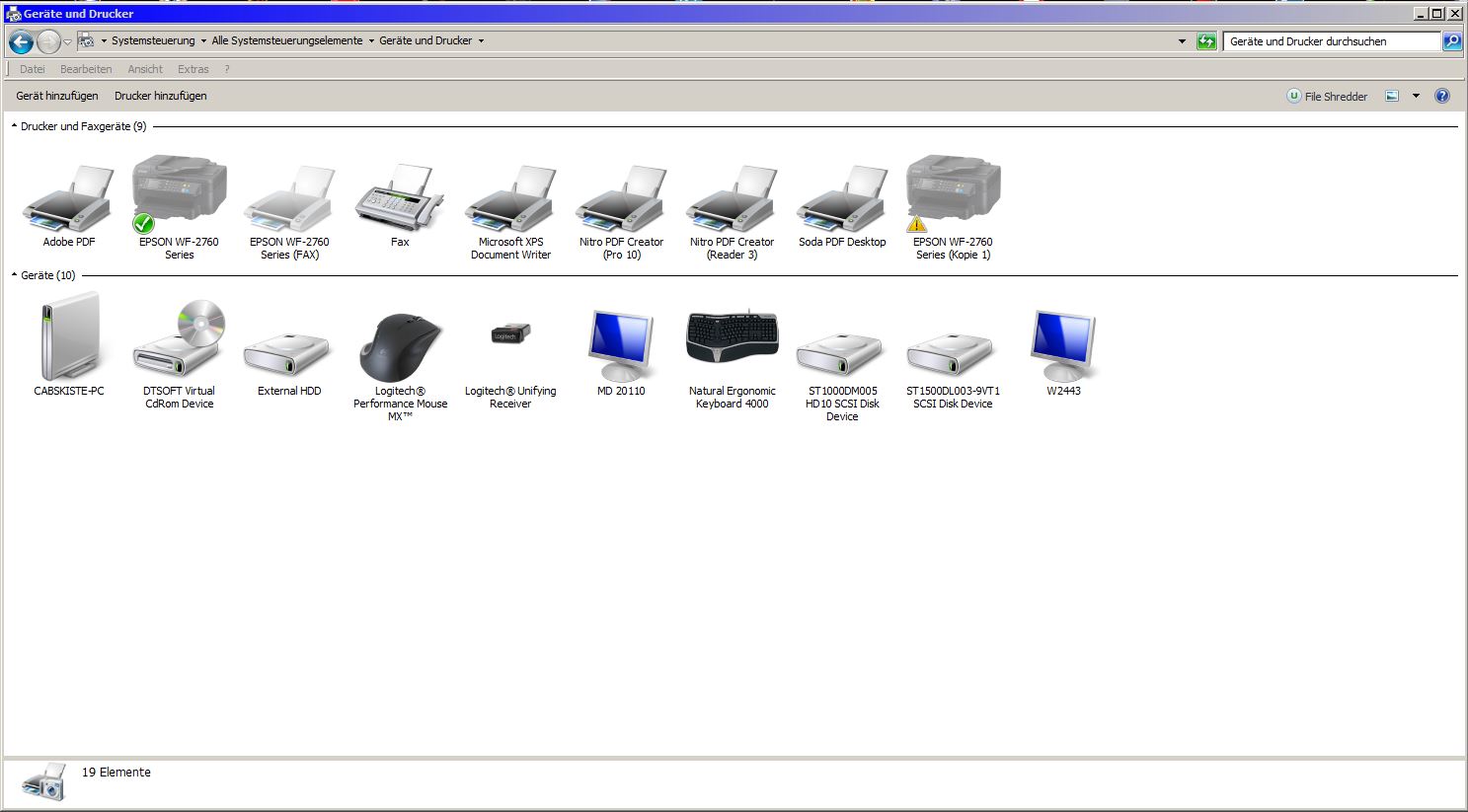Image resolution: width=1468 pixels, height=812 pixels.
Task: Click Drucker hinzufügen
Action: pos(161,96)
